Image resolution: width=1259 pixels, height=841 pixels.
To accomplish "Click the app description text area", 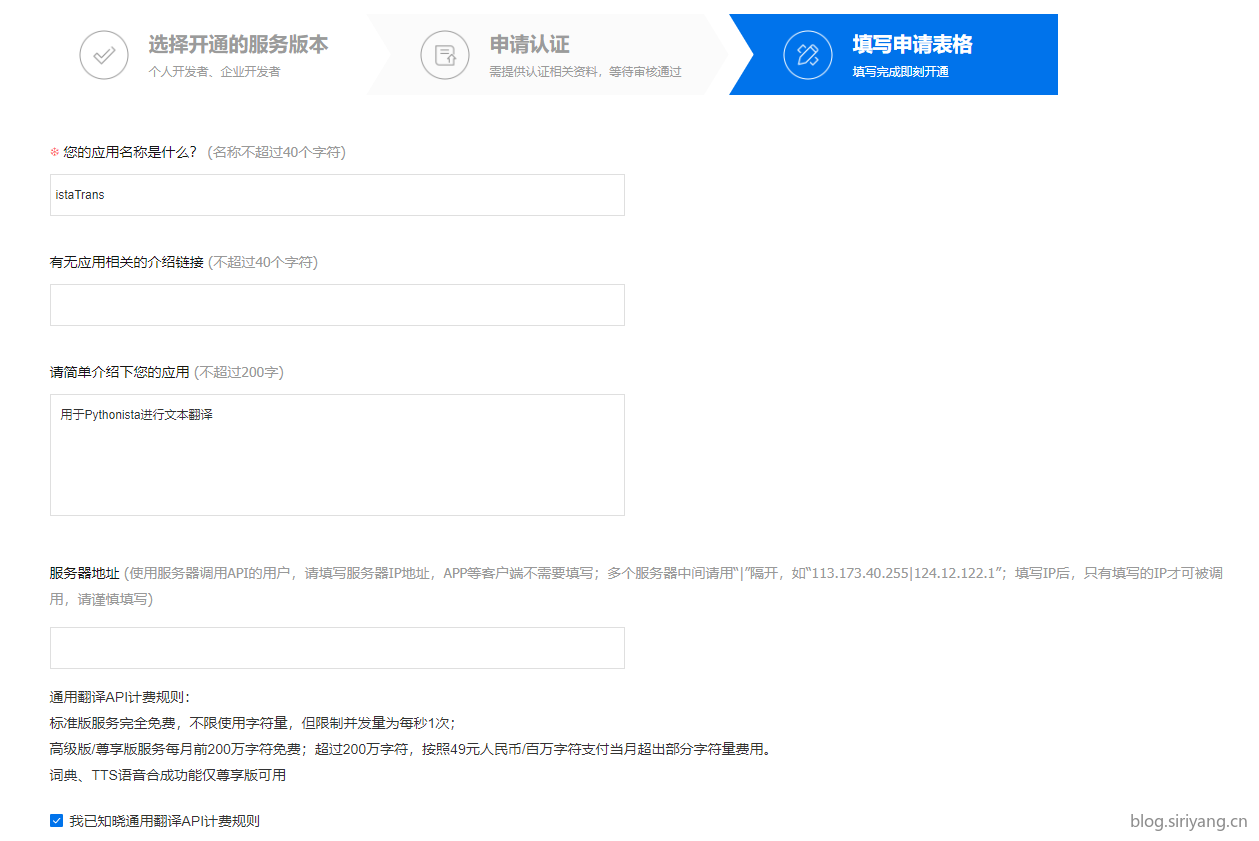I will 337,455.
